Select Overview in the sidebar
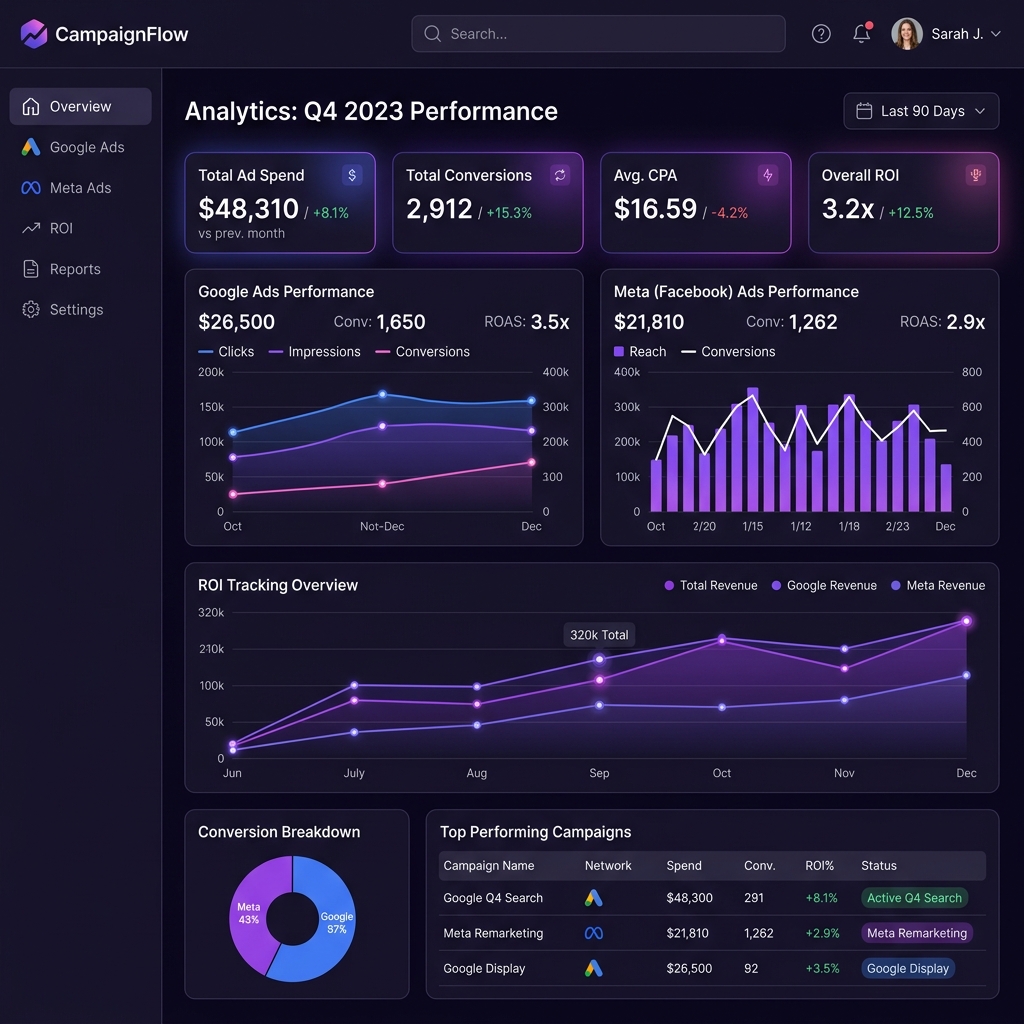Image resolution: width=1024 pixels, height=1024 pixels. 80,106
